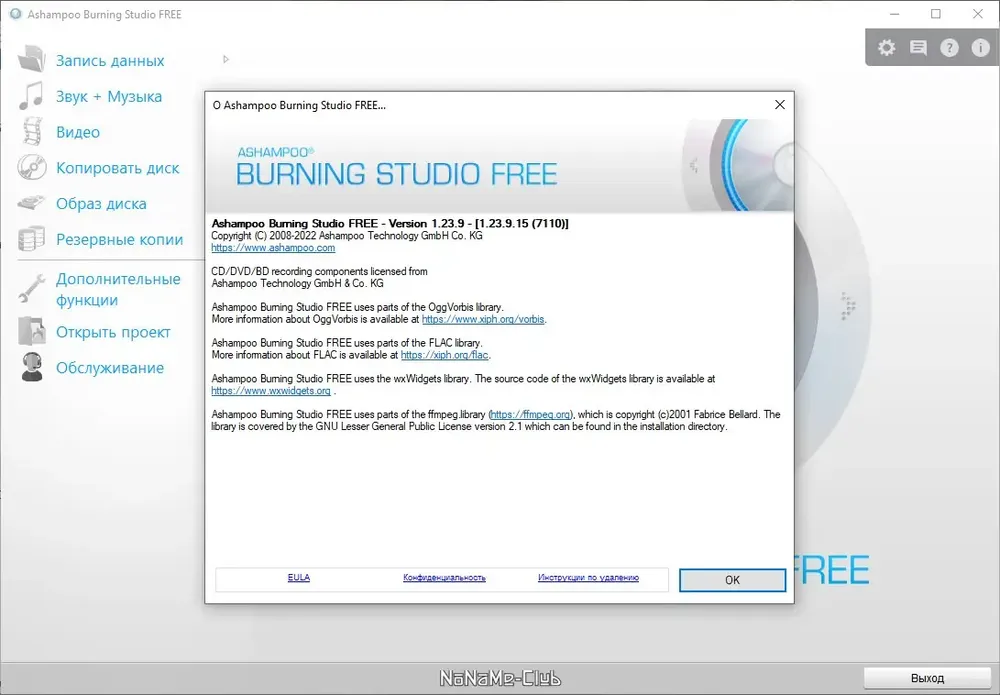Open Инструкции по удалению link

pos(588,578)
